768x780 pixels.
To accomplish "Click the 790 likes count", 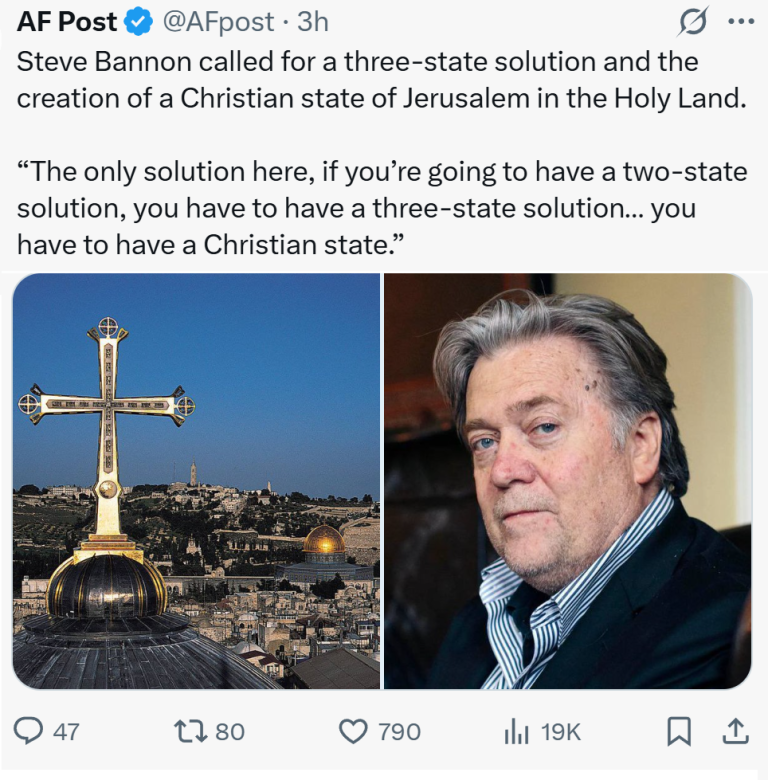I will [399, 732].
